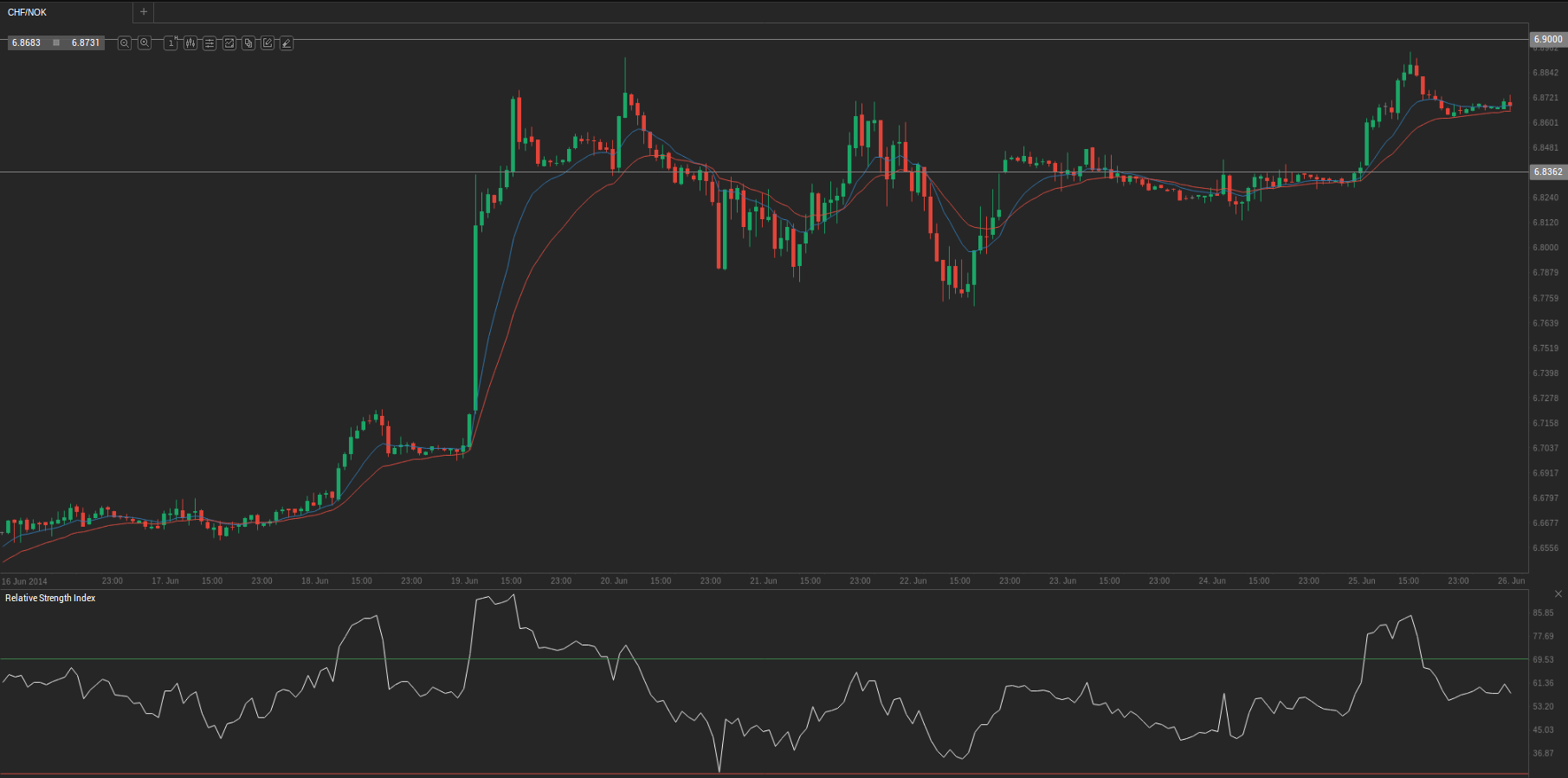Click the '22. Jun' time axis label
Screen dimensions: 1568x778
913,580
